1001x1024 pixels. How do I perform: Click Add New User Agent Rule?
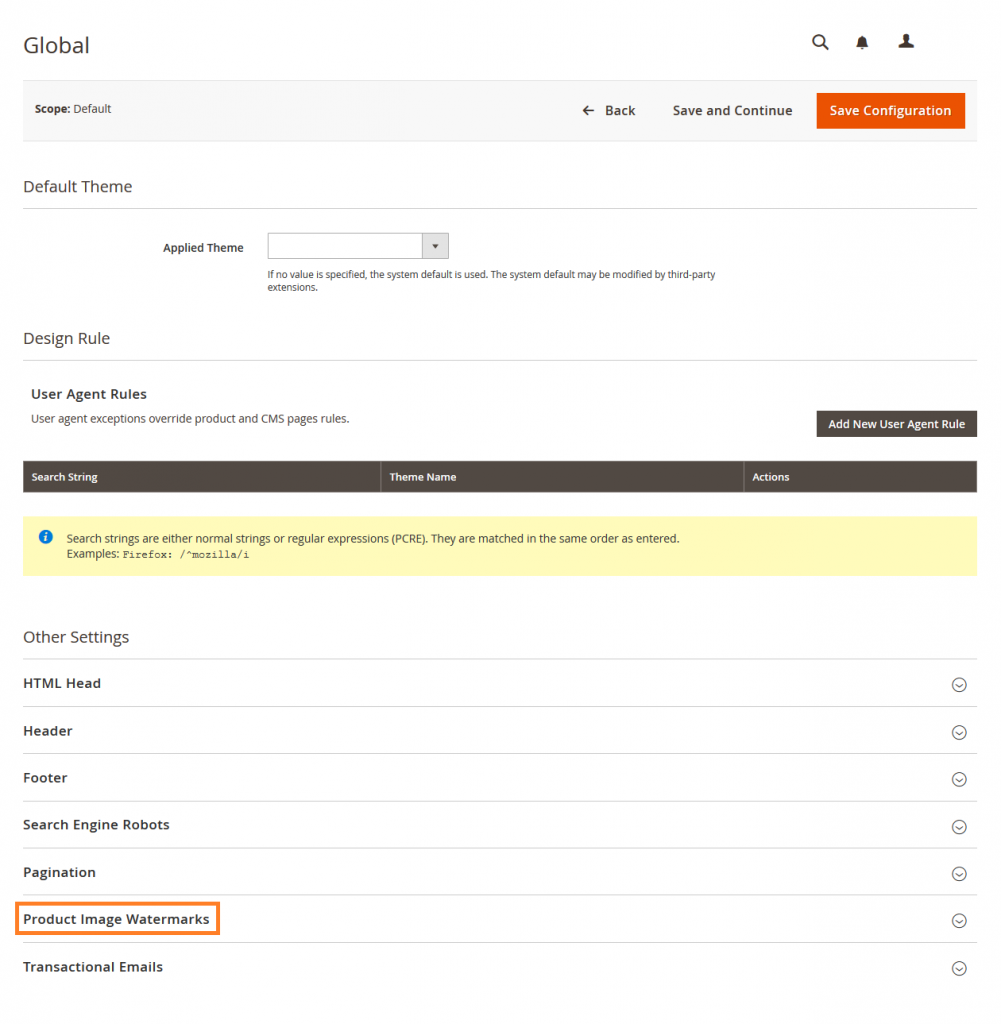click(x=896, y=423)
